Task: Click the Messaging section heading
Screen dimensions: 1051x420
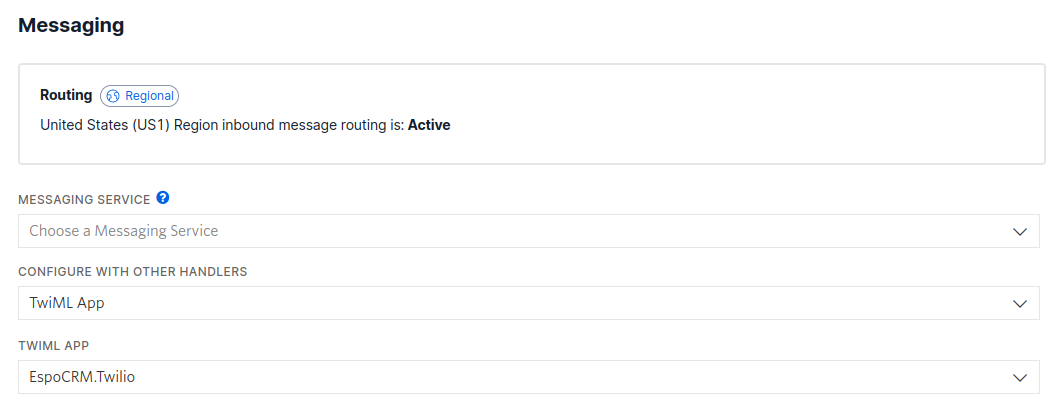Action: [71, 26]
